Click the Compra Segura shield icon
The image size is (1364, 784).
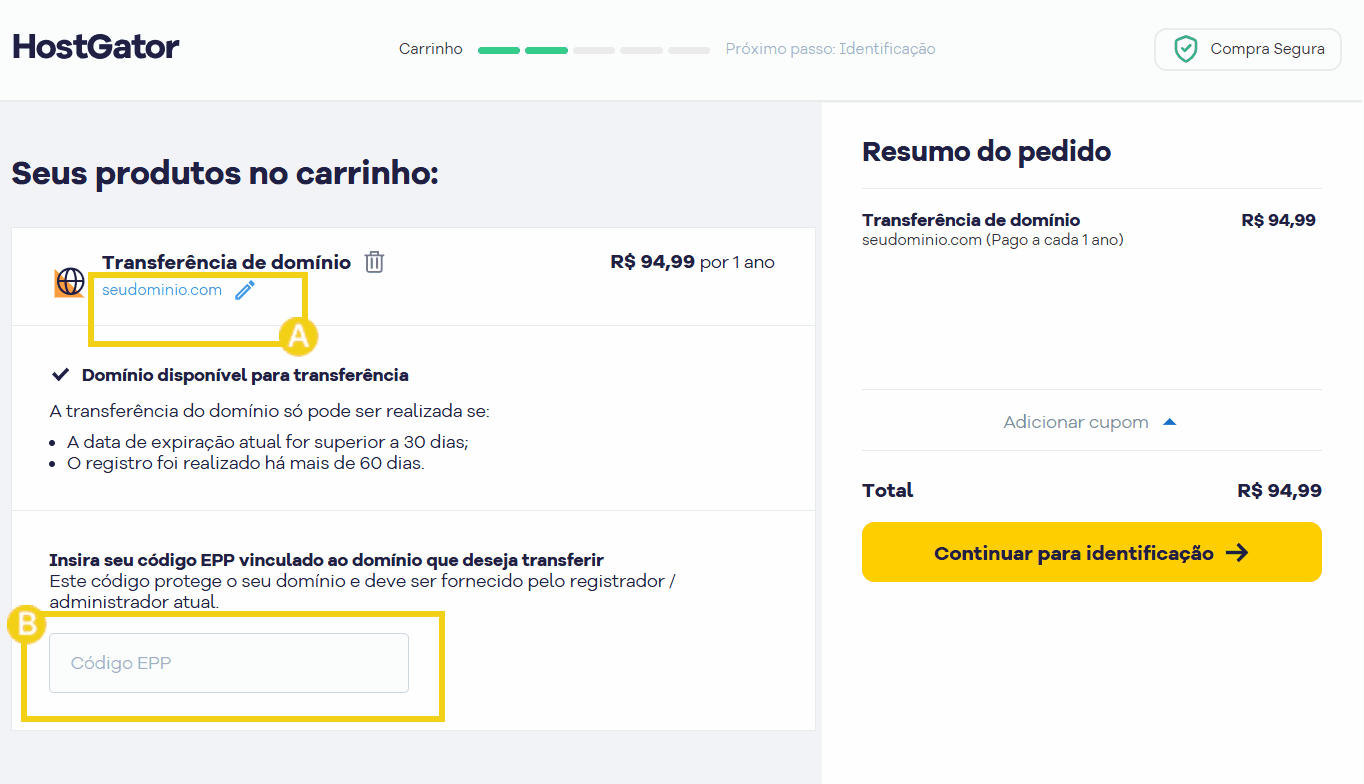(1185, 49)
